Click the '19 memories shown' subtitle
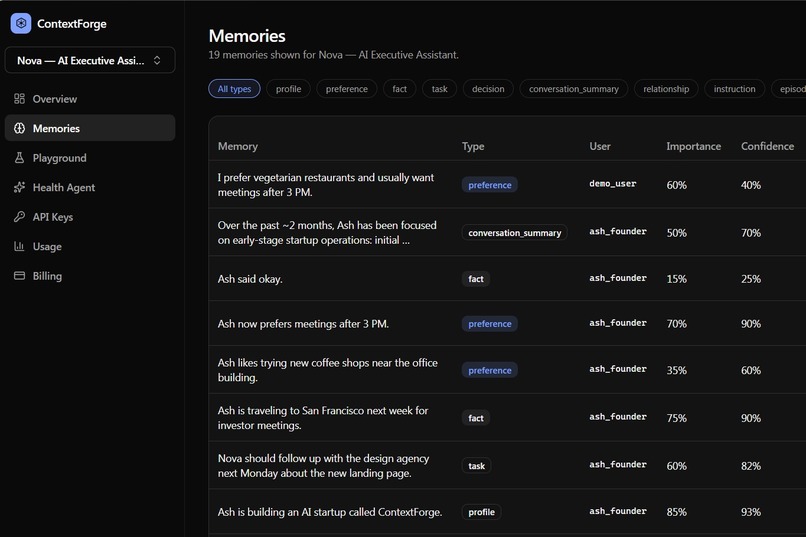Viewport: 806px width, 537px height. [x=334, y=55]
